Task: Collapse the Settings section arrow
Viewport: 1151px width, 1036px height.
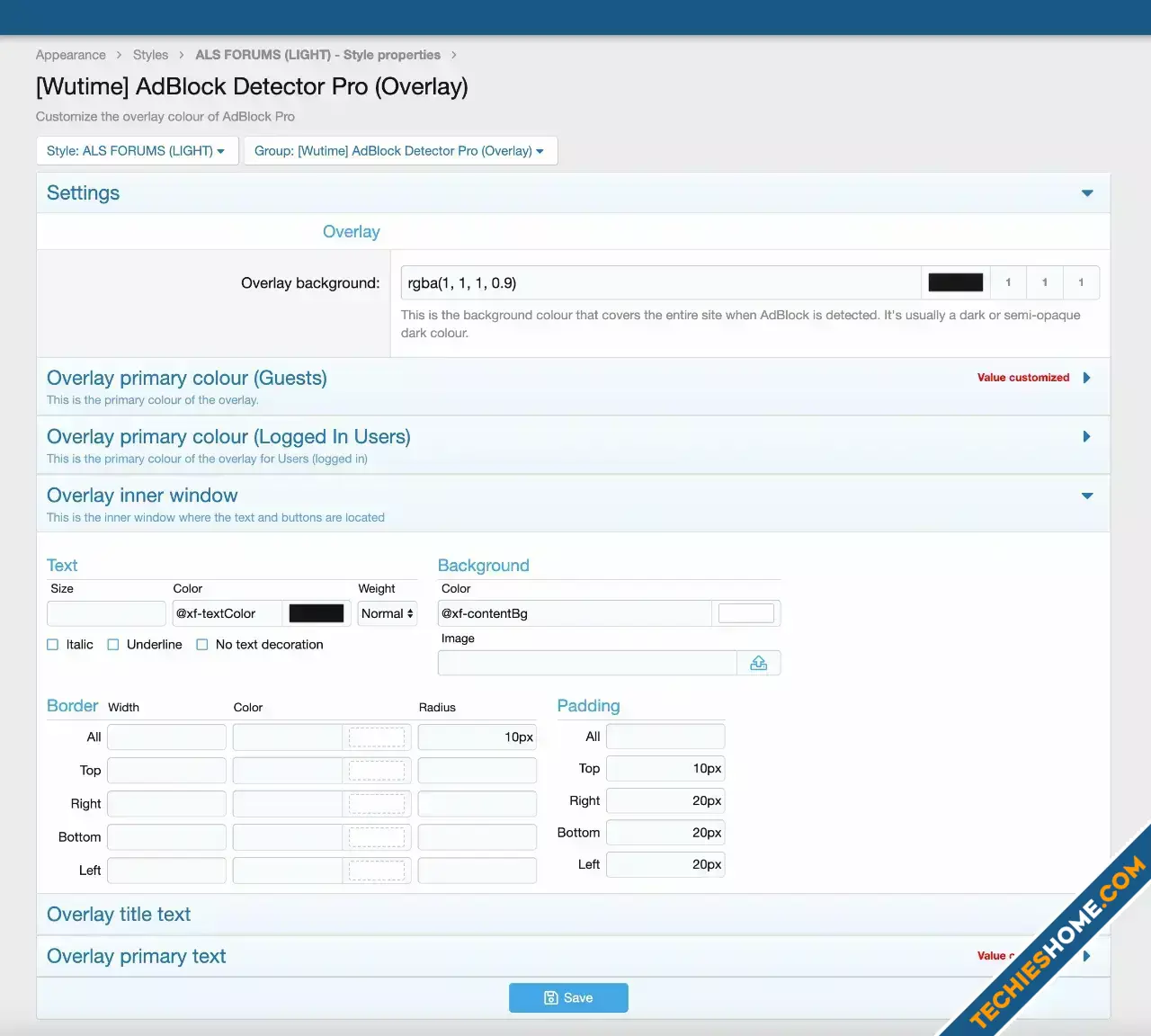Action: tap(1087, 193)
